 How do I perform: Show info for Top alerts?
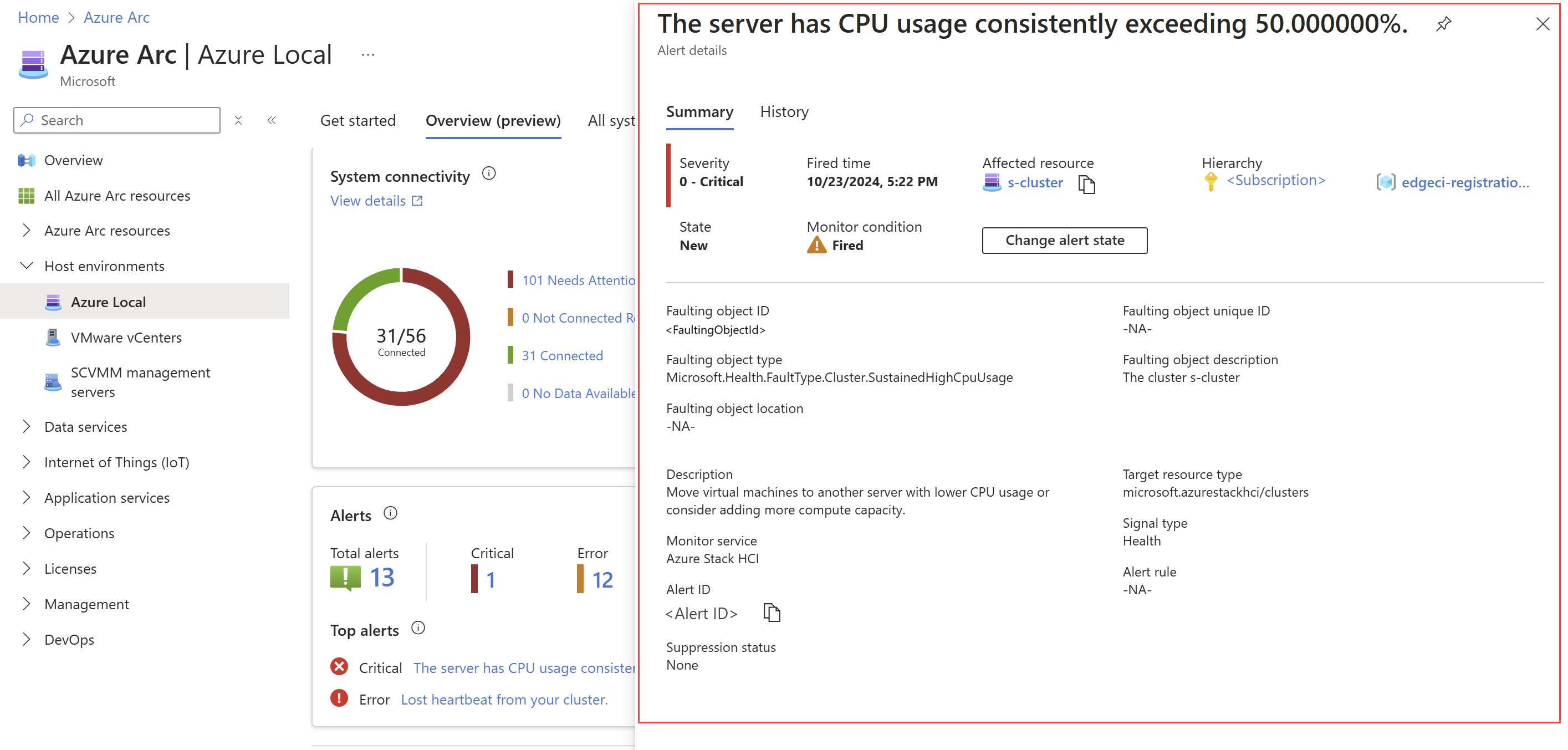(418, 628)
